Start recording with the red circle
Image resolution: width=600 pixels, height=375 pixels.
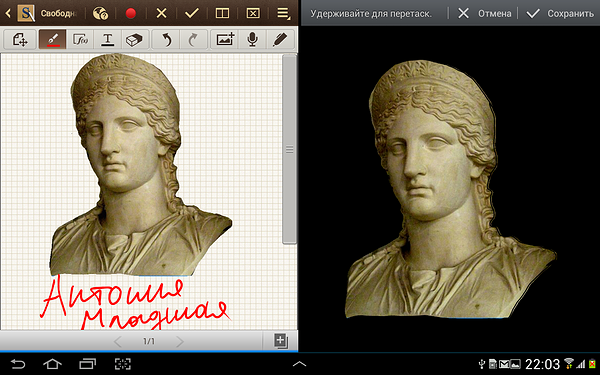pos(130,13)
